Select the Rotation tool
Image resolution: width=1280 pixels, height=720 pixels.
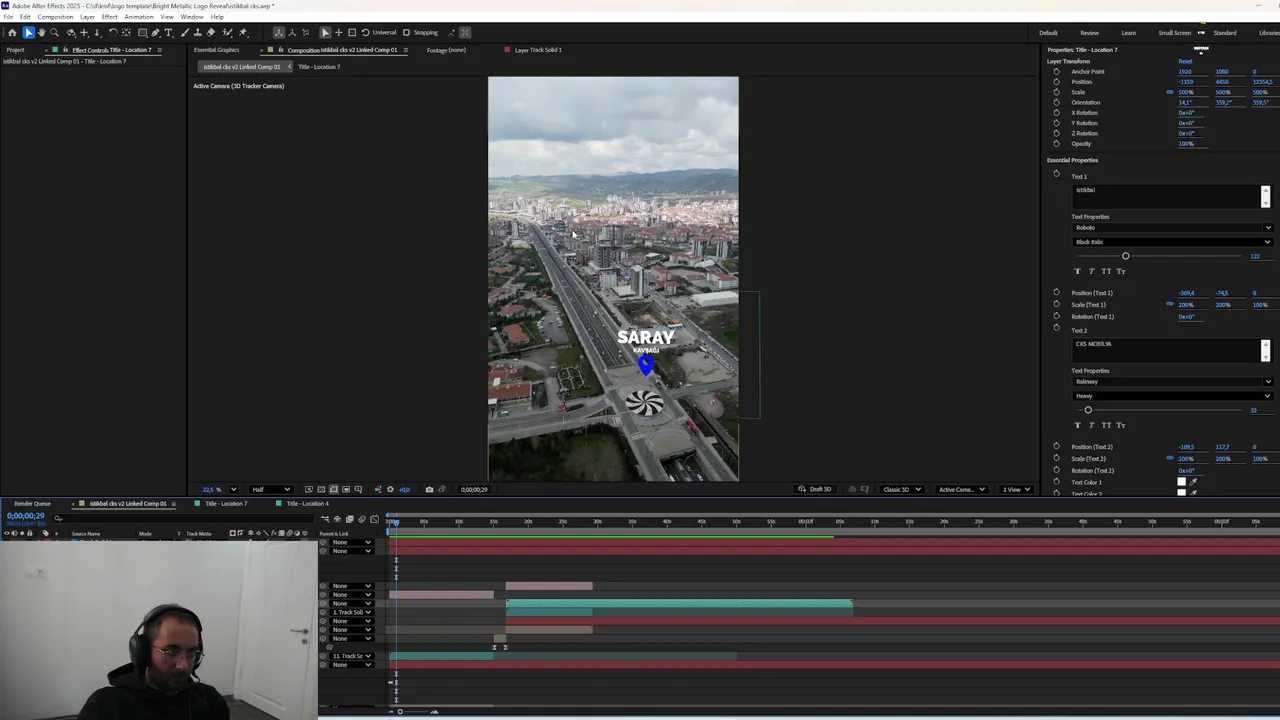[x=112, y=33]
